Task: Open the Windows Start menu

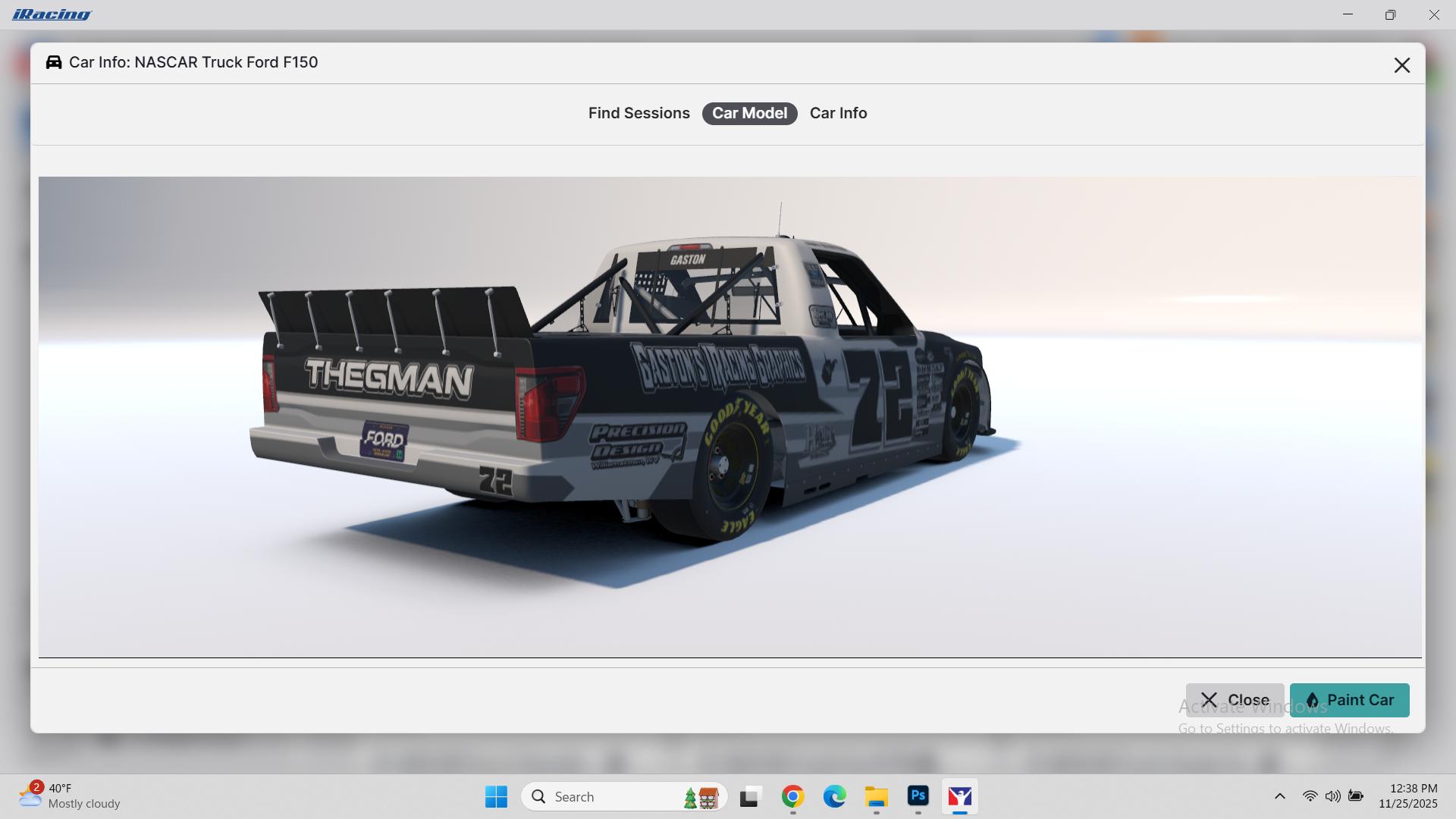Action: (x=496, y=796)
